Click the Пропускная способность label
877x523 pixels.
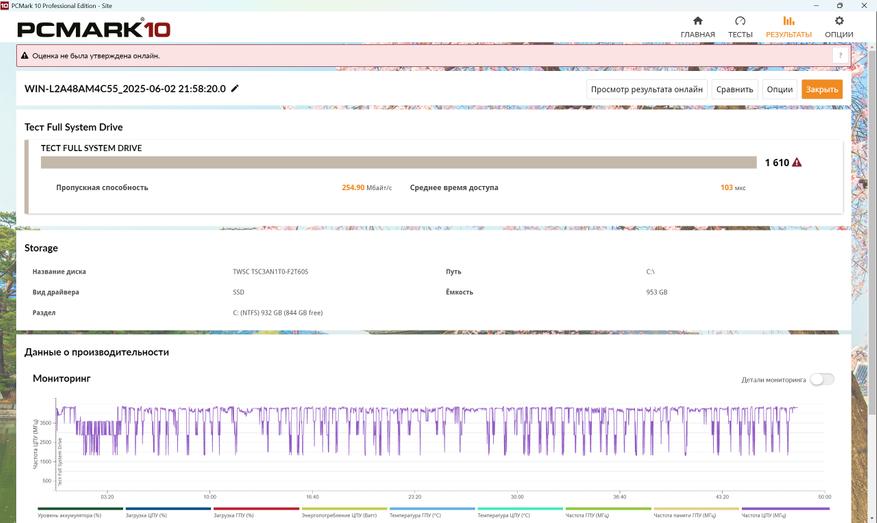[x=102, y=187]
